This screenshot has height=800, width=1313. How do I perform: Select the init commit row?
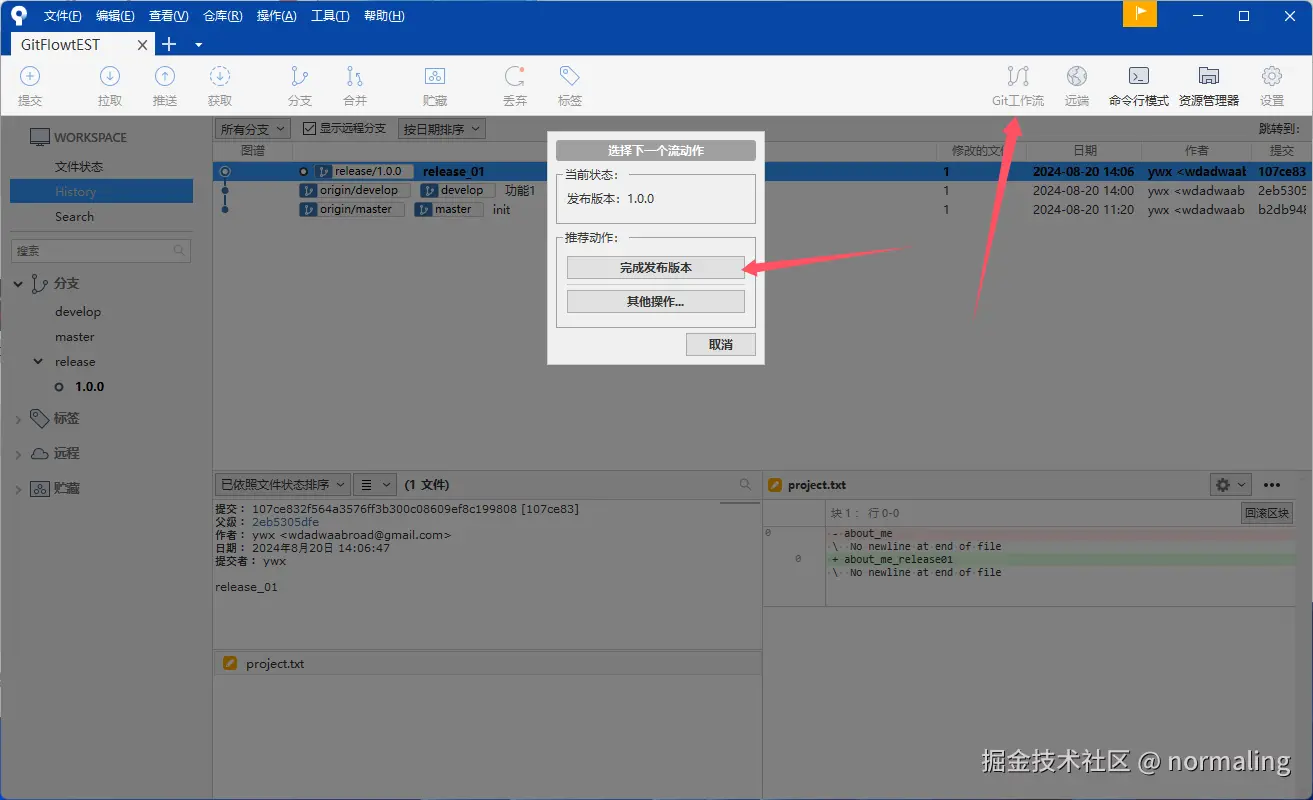[762, 209]
